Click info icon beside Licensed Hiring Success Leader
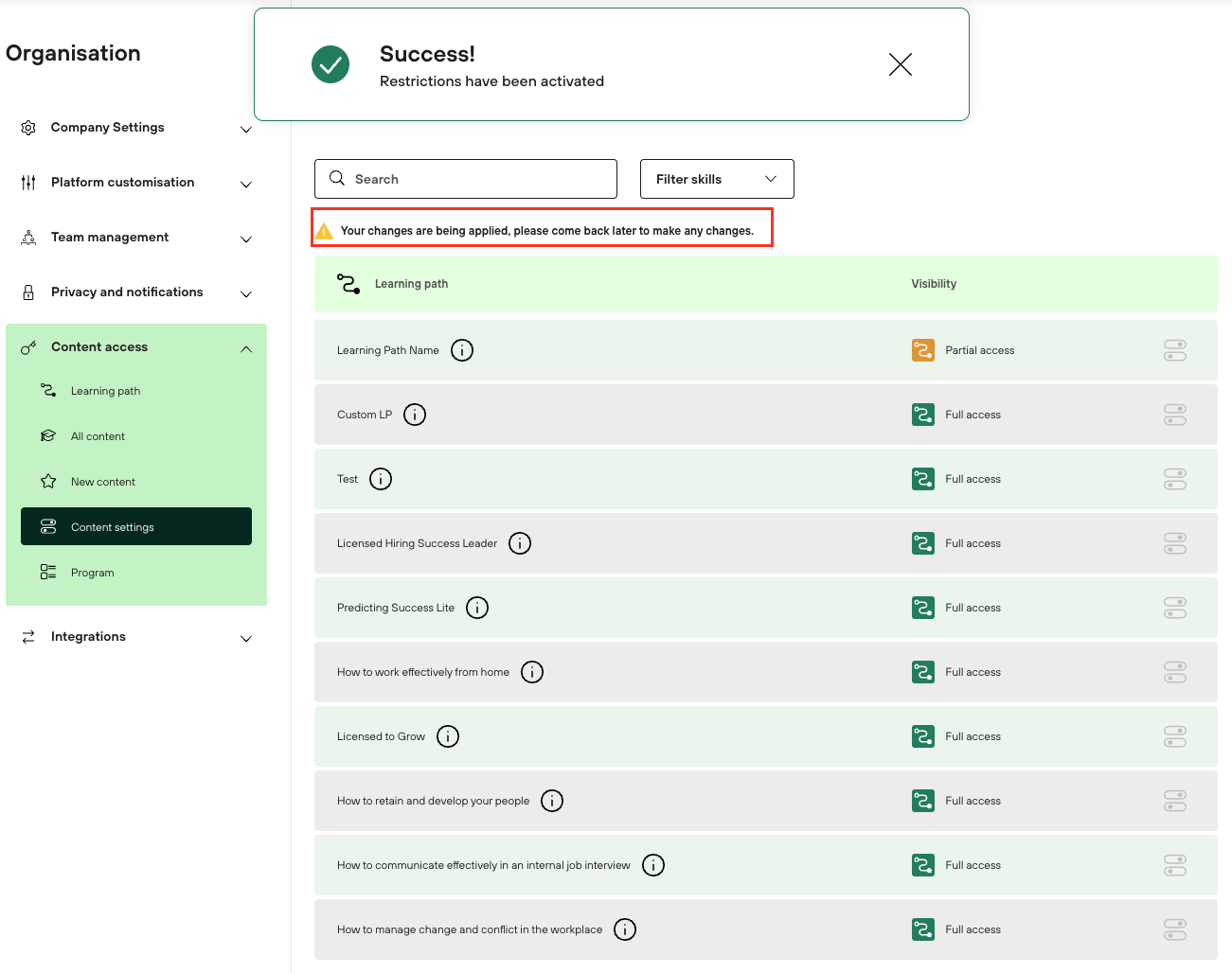The height and width of the screenshot is (973, 1232). 520,543
